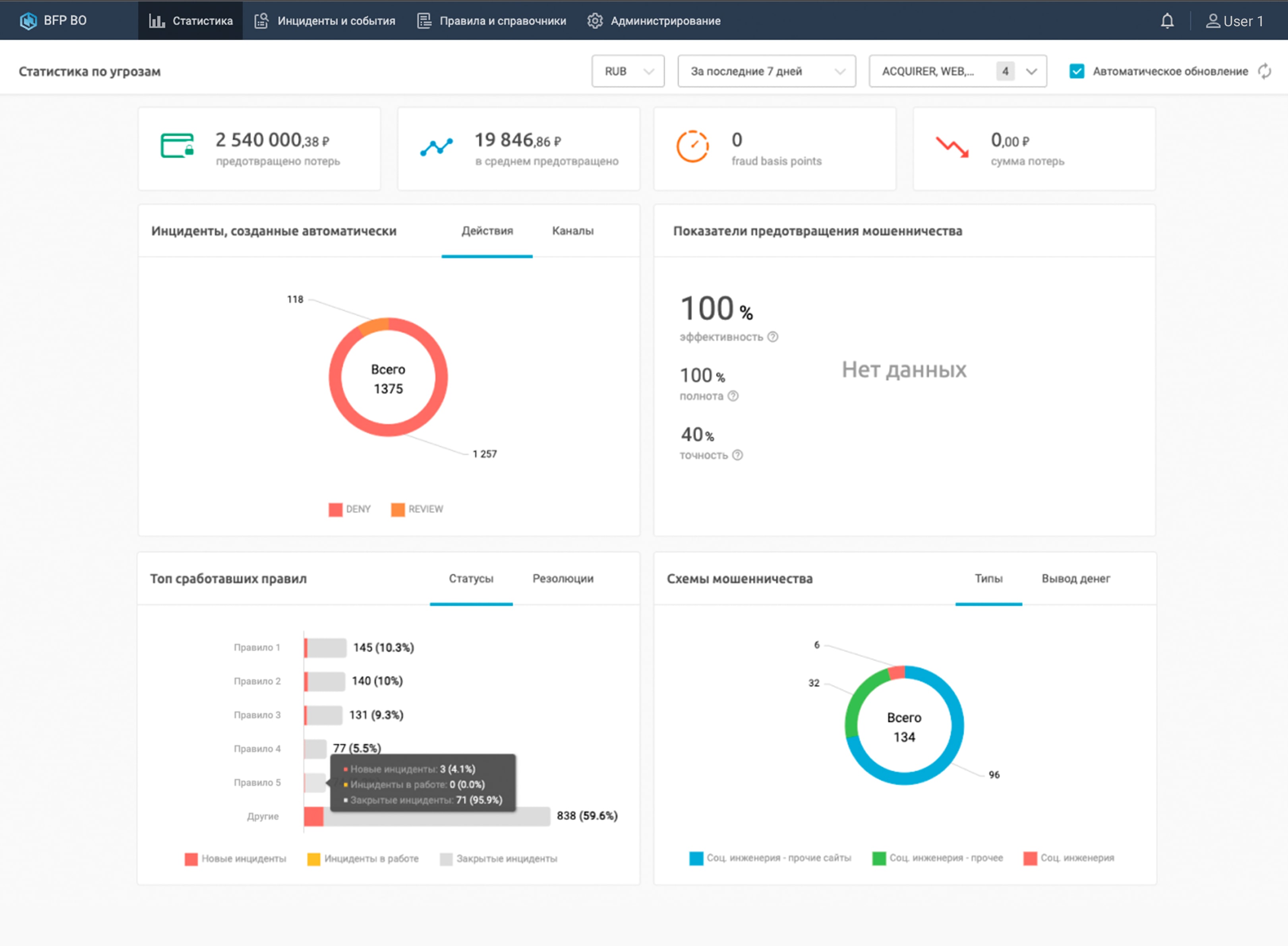Viewport: 1288px width, 946px height.
Task: Uncheck Автоматическое обновление
Action: (1077, 71)
